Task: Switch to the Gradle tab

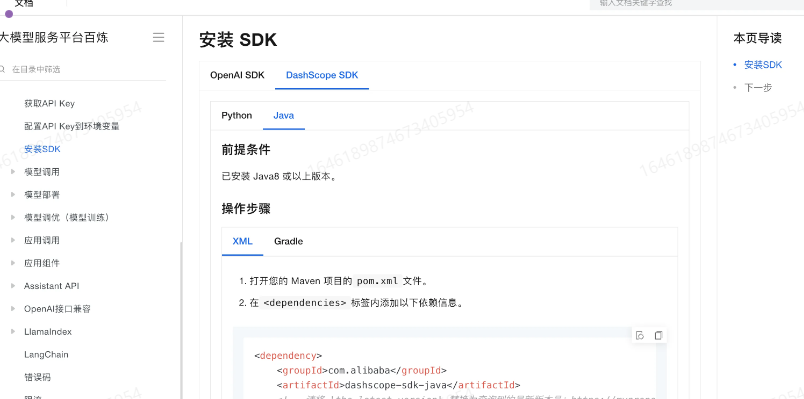Action: tap(288, 241)
